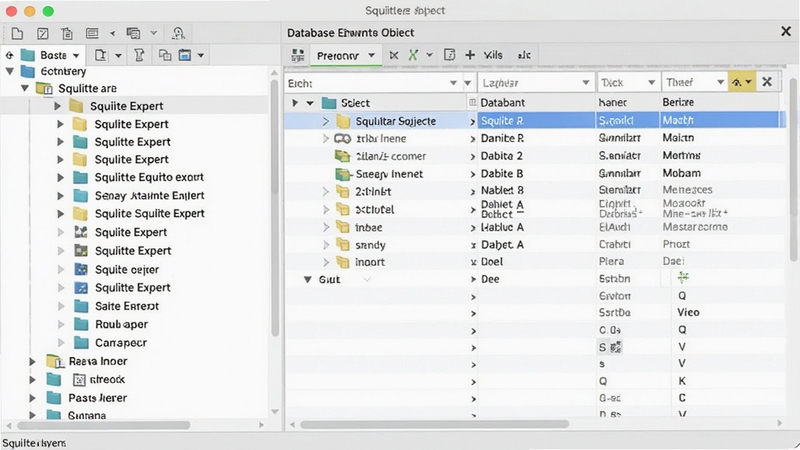Screen dimensions: 800x450
Task: Open the Lachear filter dropdown
Action: click(x=586, y=82)
